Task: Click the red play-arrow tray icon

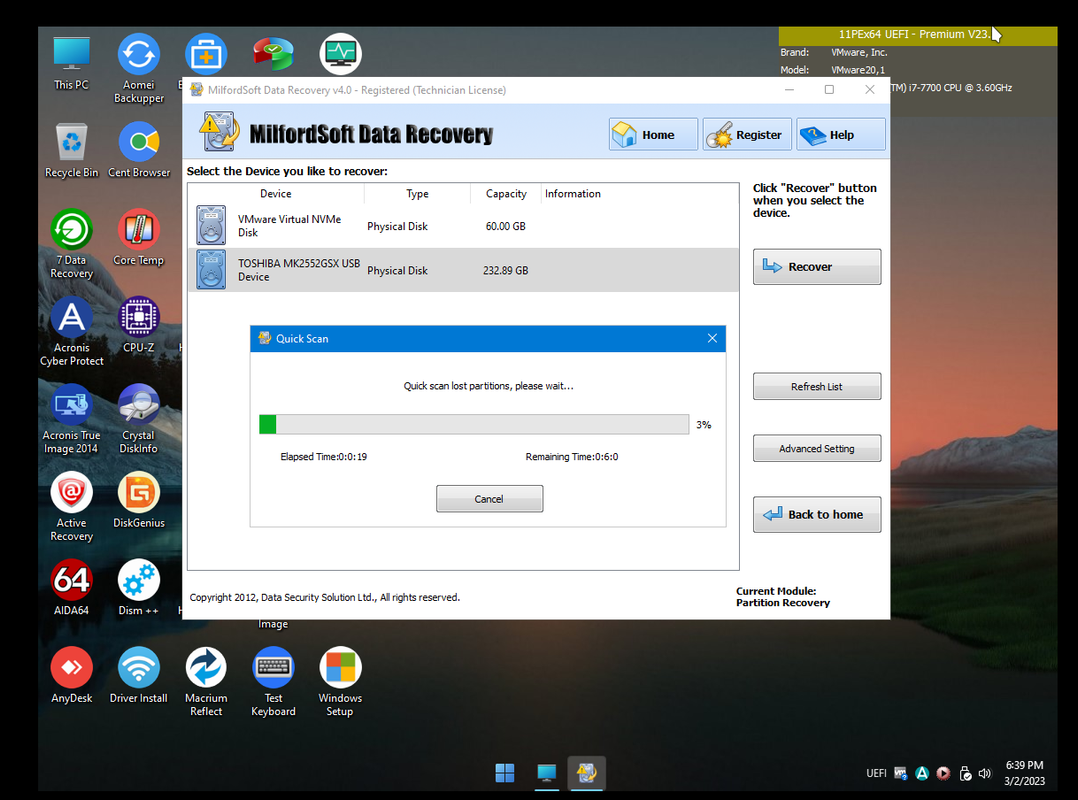Action: (x=943, y=773)
